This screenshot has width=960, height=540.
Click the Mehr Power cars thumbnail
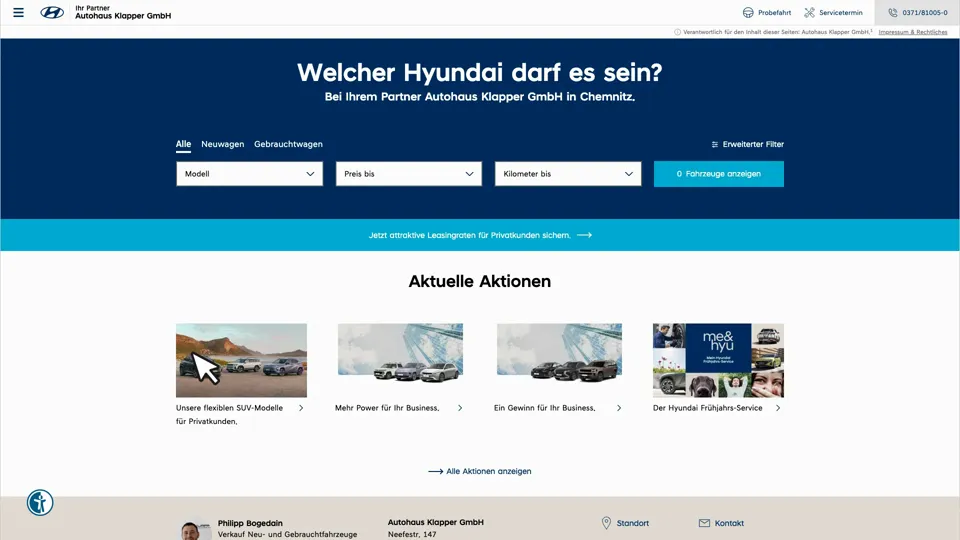[400, 353]
